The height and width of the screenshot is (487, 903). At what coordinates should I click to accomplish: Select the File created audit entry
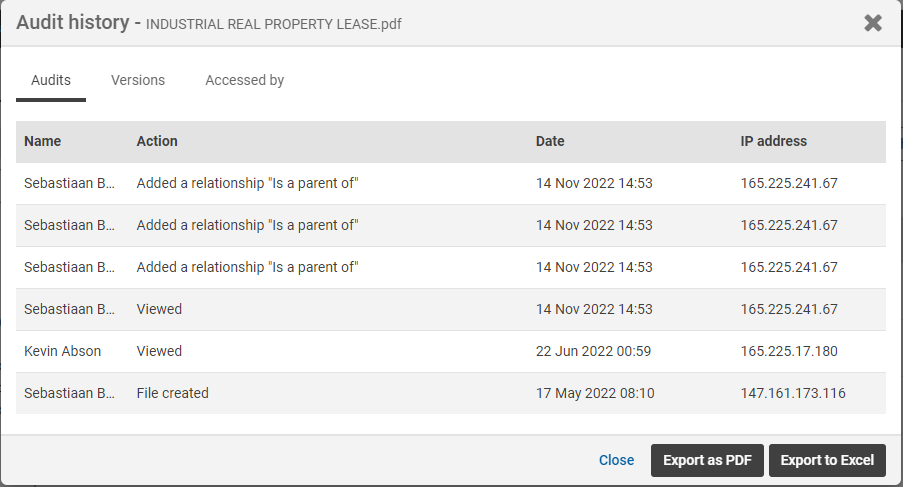[173, 393]
